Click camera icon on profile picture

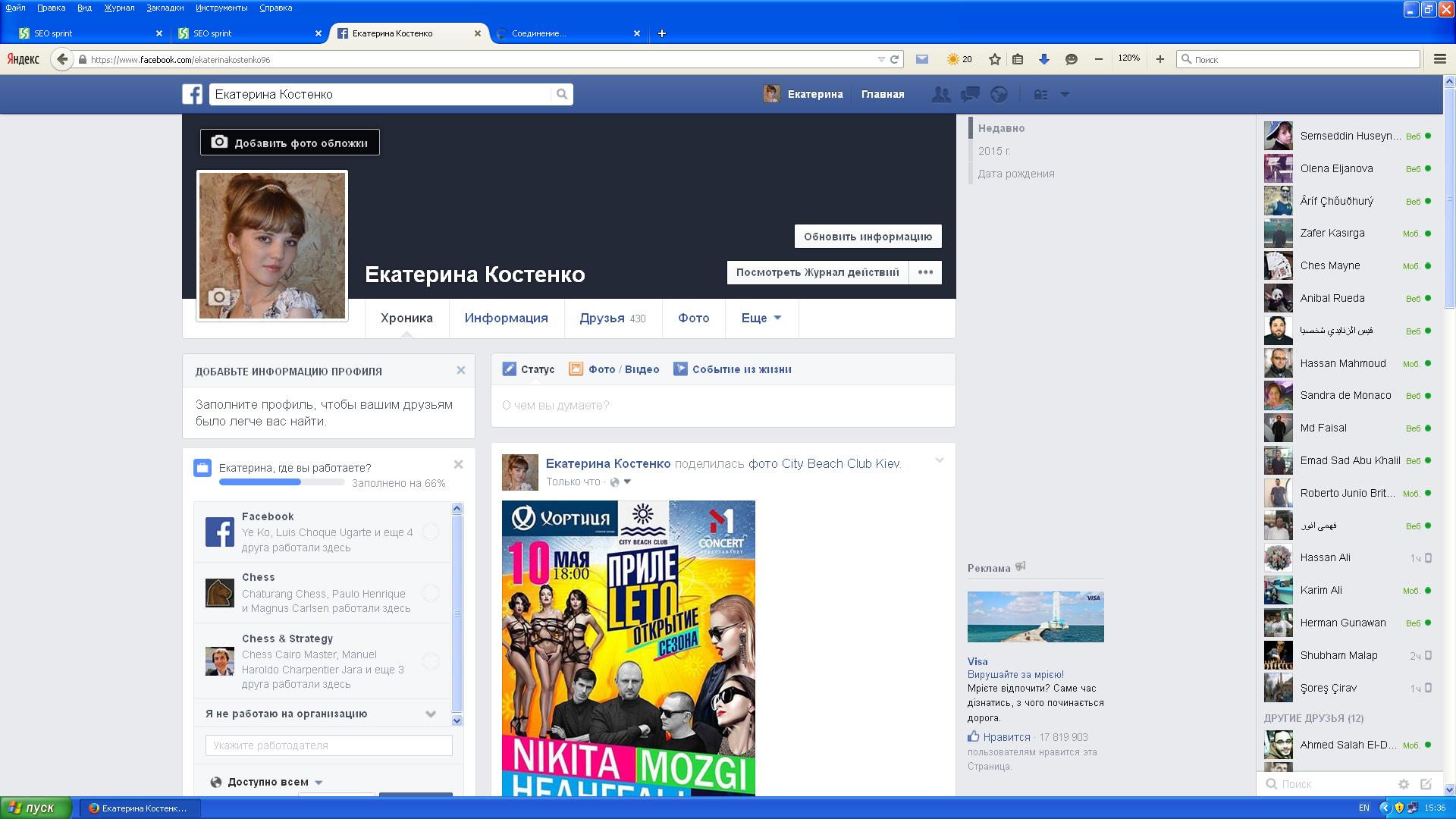click(x=219, y=297)
